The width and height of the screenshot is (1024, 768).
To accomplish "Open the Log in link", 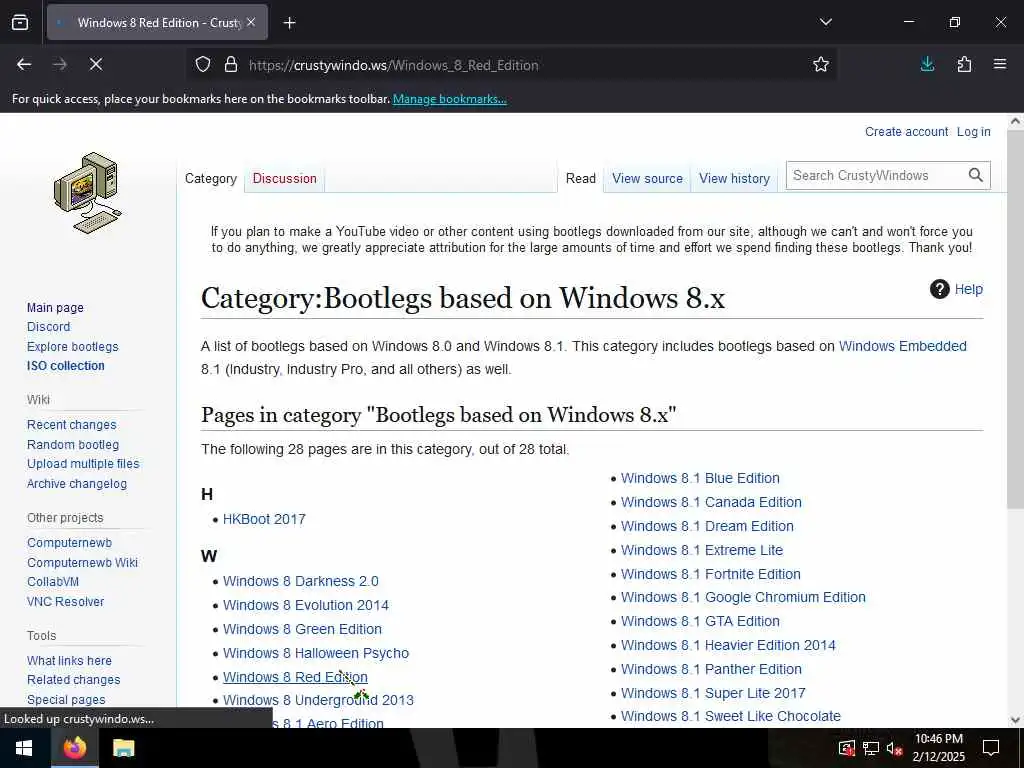I will (x=973, y=132).
